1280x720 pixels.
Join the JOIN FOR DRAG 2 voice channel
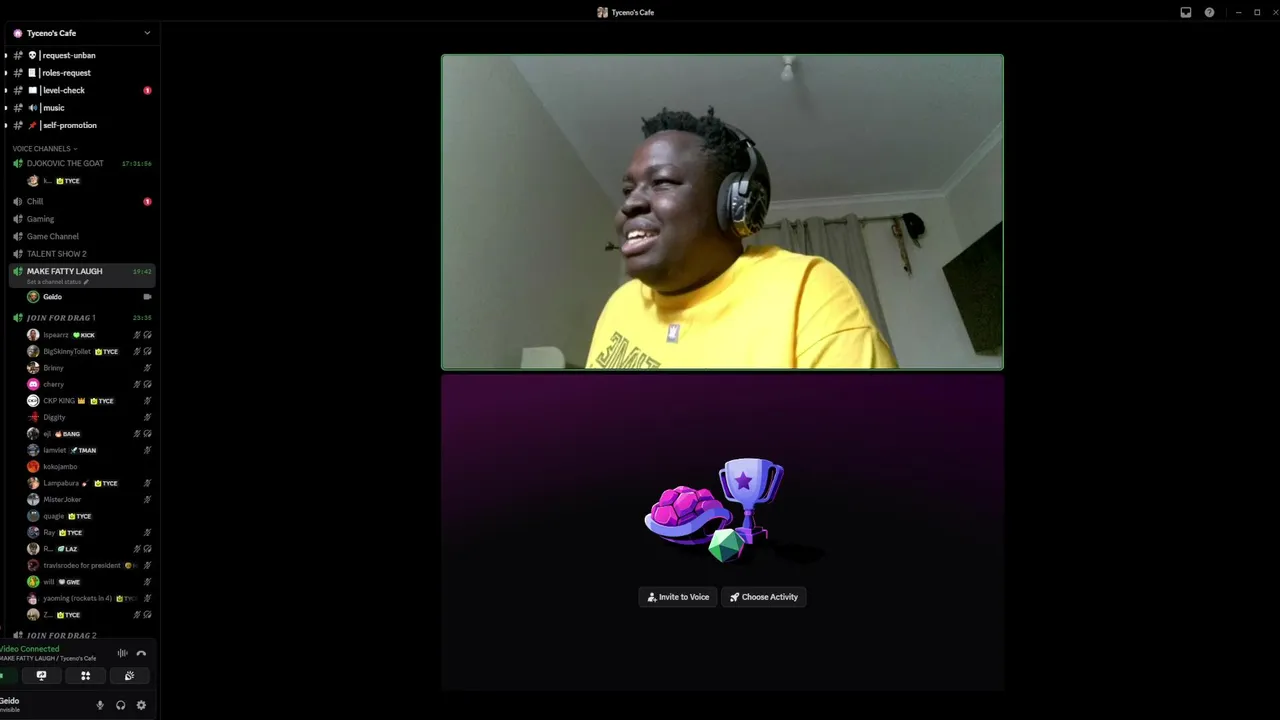click(x=82, y=635)
